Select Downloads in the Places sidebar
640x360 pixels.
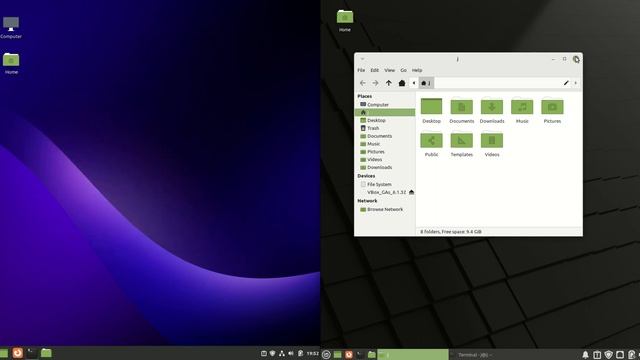pos(385,167)
